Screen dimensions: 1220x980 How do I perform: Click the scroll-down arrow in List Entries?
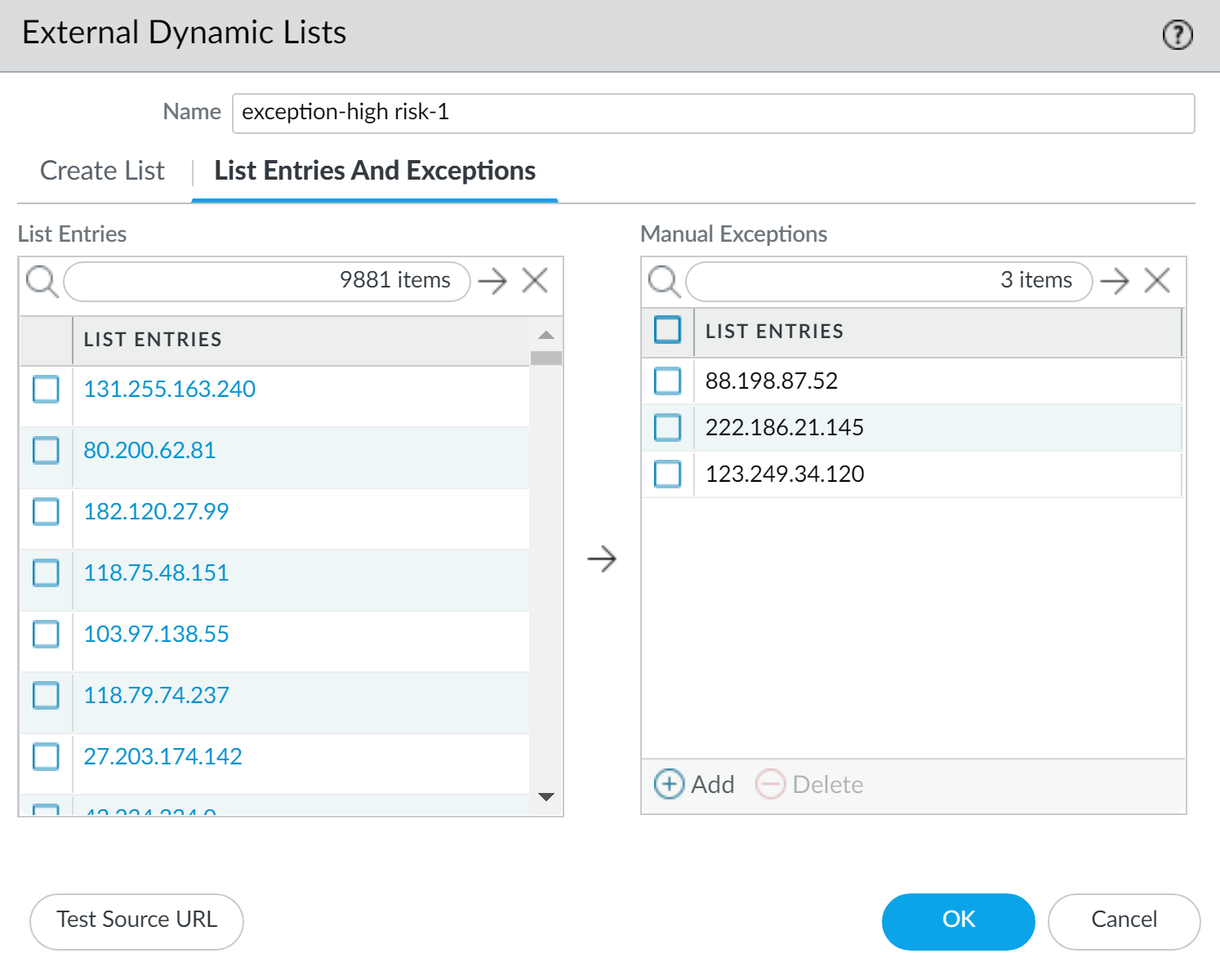tap(545, 798)
